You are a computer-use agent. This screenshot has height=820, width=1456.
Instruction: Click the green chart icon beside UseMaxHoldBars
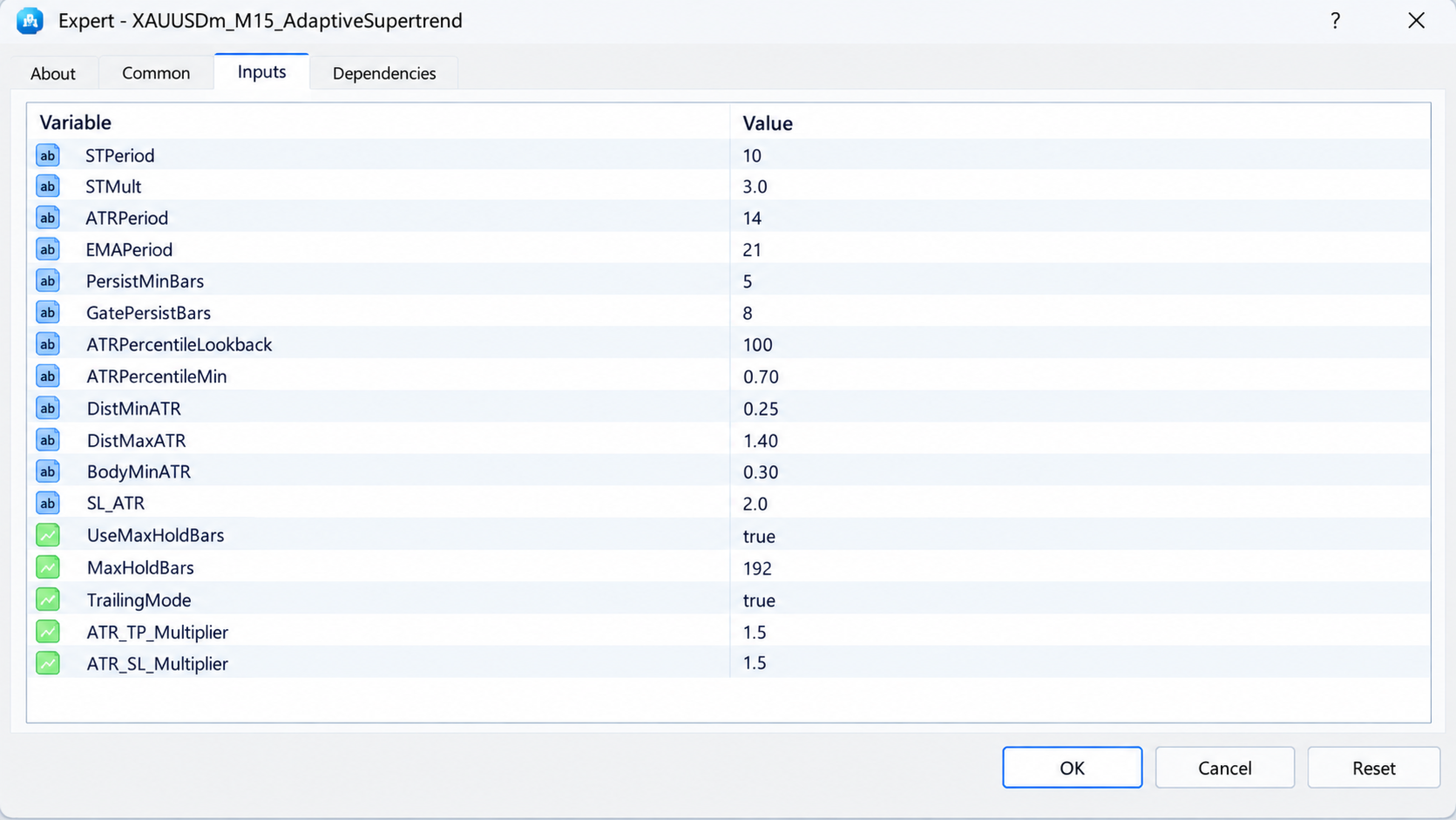coord(48,535)
